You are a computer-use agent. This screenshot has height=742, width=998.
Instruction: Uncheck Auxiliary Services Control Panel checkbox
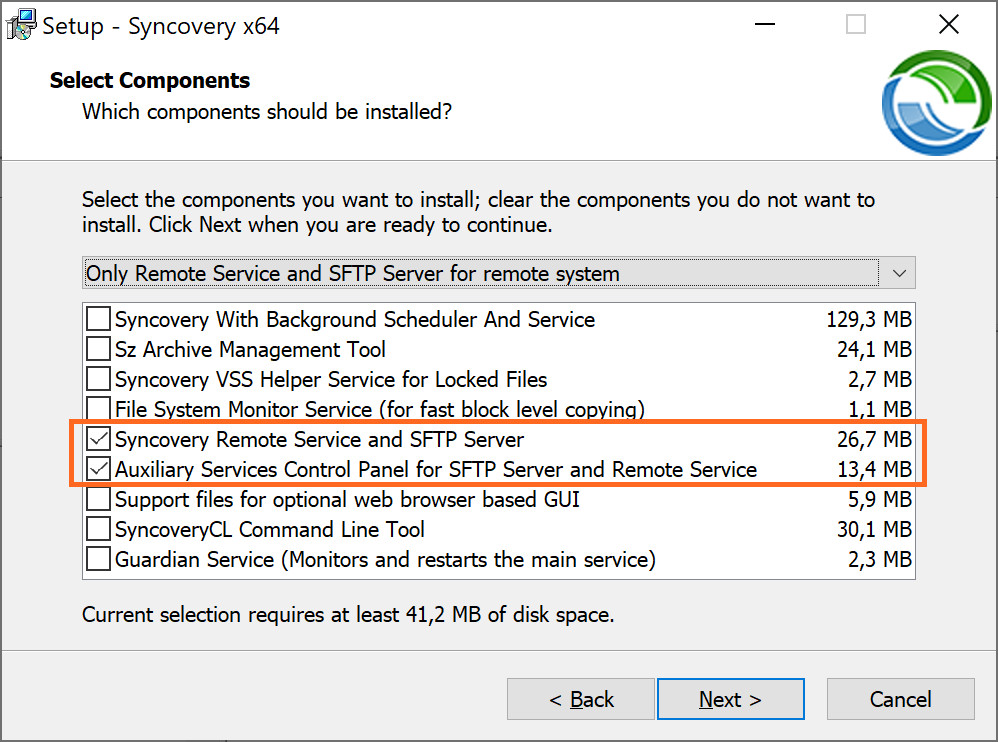pyautogui.click(x=98, y=469)
